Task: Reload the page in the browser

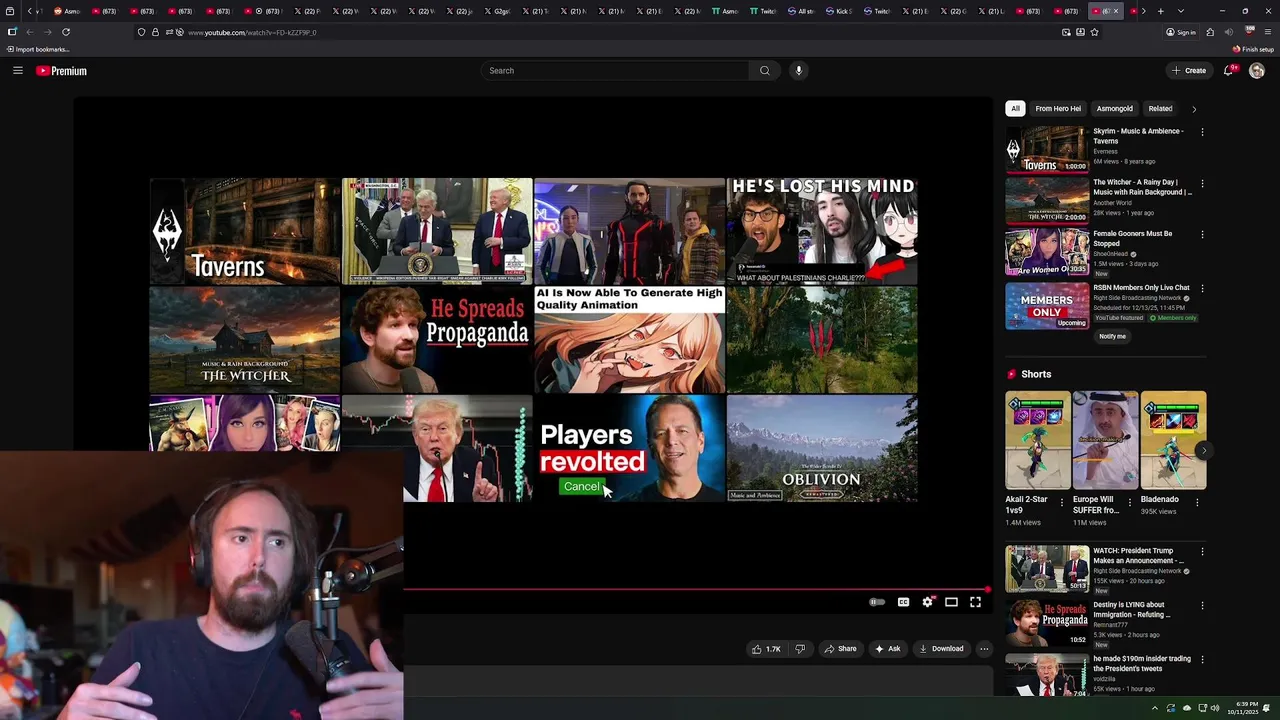Action: [66, 32]
